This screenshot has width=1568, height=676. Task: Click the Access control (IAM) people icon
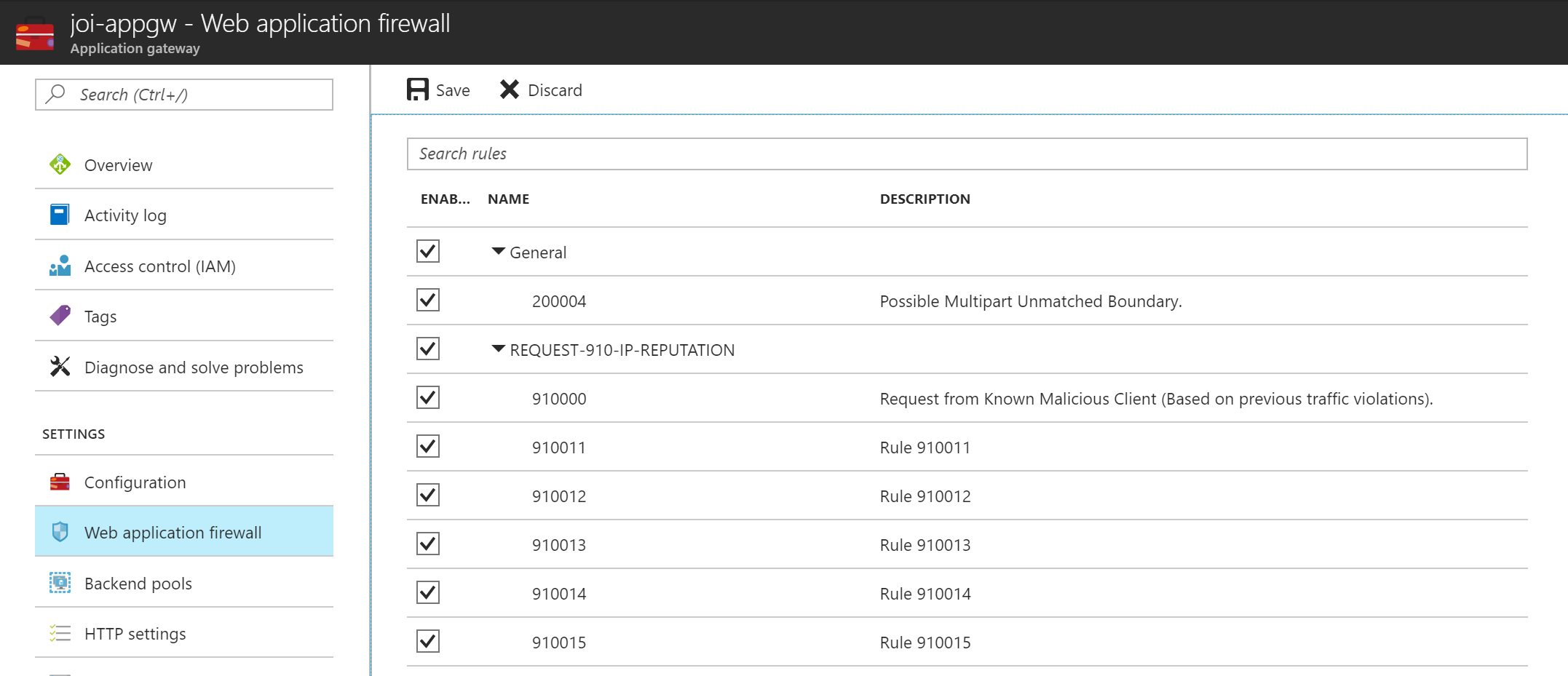tap(60, 266)
